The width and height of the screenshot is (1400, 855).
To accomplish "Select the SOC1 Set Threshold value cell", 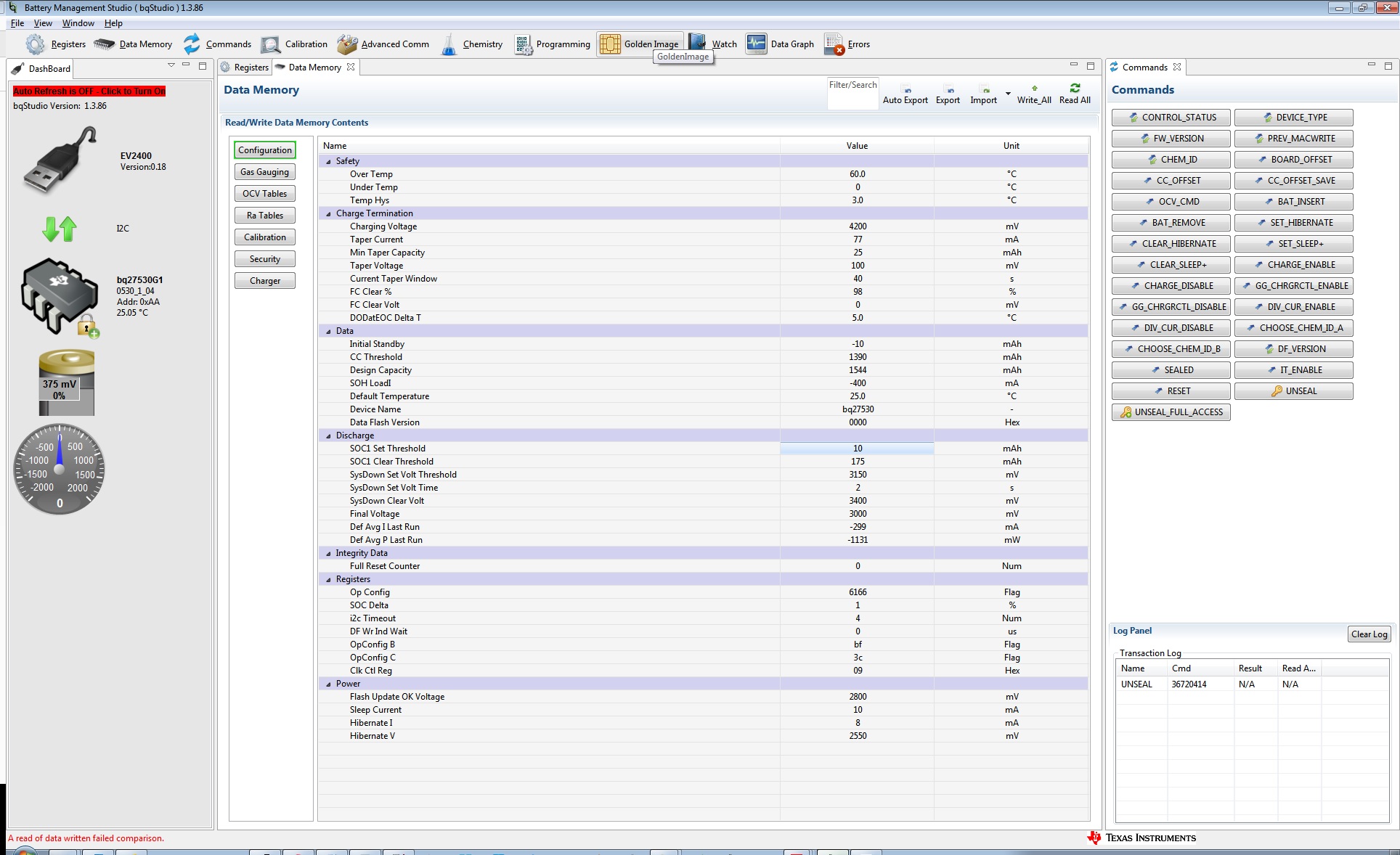I will coord(857,449).
